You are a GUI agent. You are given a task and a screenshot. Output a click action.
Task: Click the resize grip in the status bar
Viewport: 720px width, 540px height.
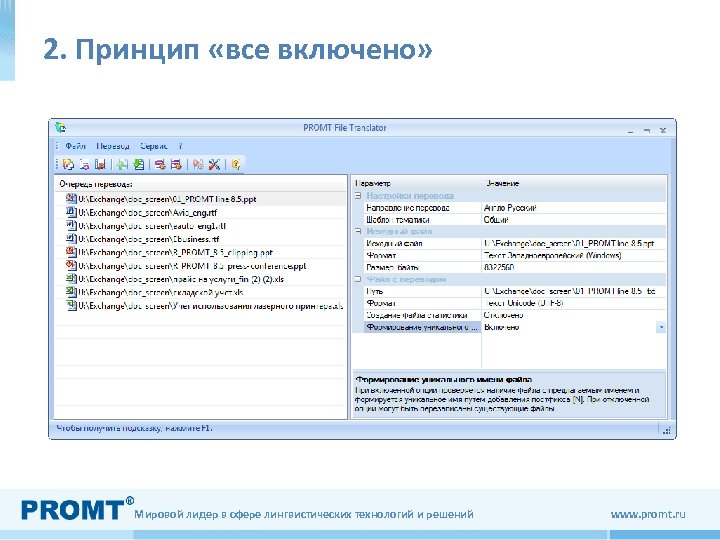coord(667,430)
